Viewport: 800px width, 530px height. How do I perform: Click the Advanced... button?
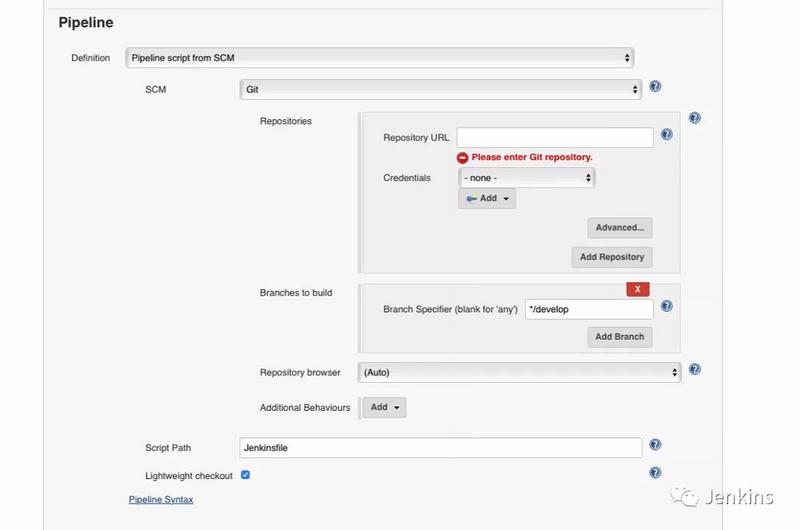[x=620, y=228]
